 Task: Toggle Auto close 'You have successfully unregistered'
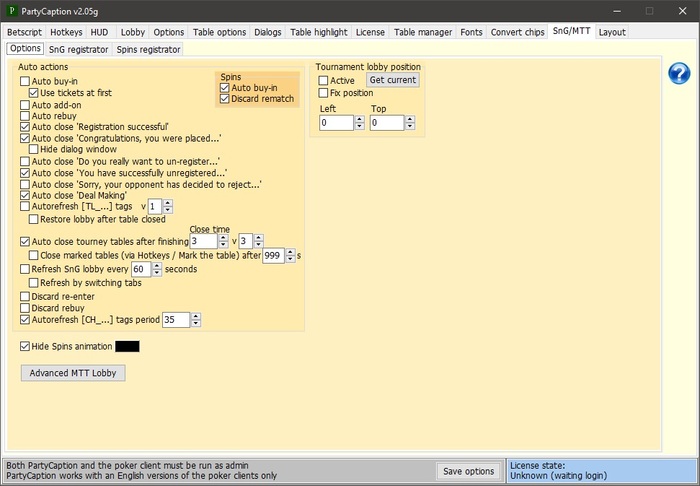pos(25,173)
